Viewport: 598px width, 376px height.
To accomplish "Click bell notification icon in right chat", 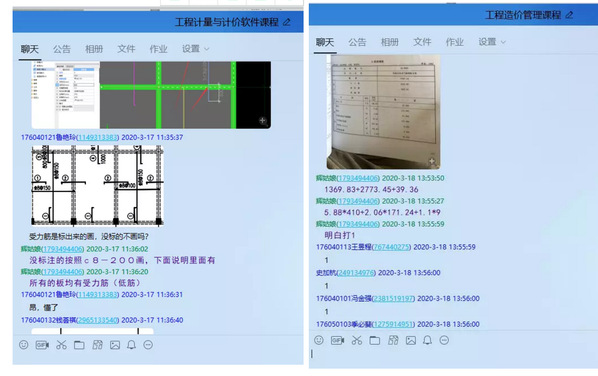I will point(428,340).
